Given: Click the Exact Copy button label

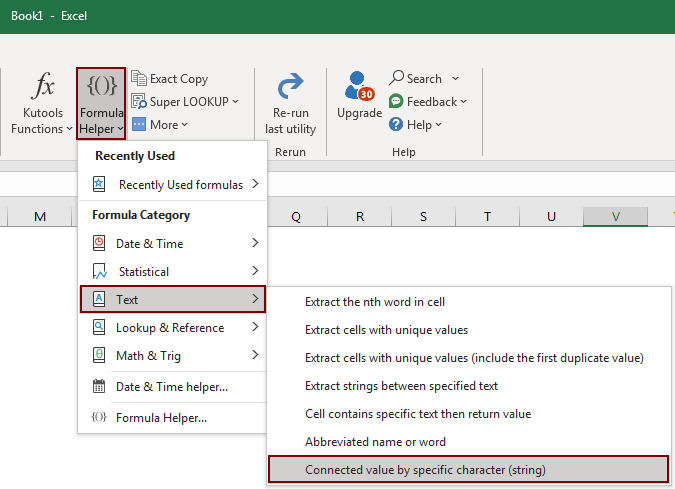Looking at the screenshot, I should tap(179, 79).
